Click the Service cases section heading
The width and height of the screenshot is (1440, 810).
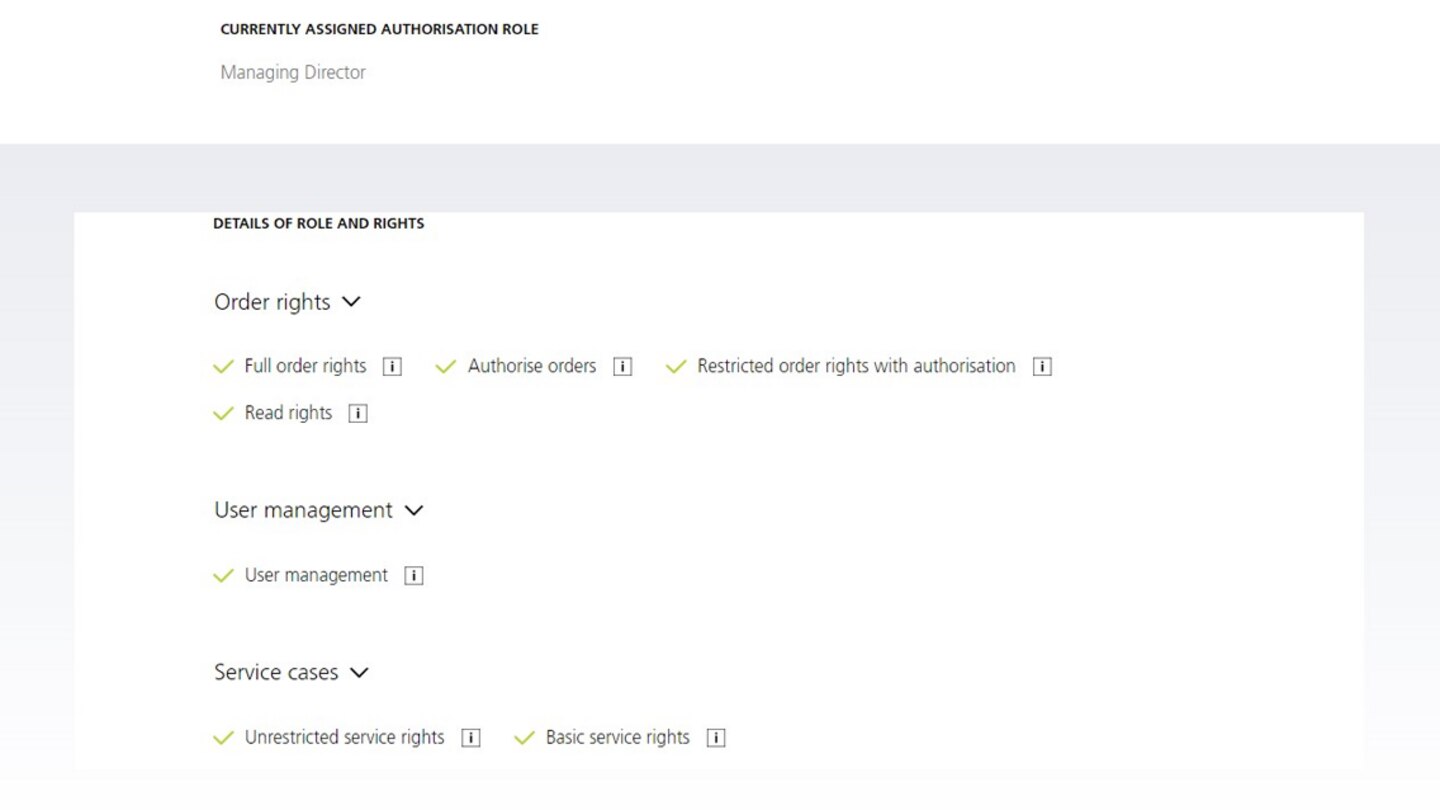(x=276, y=672)
